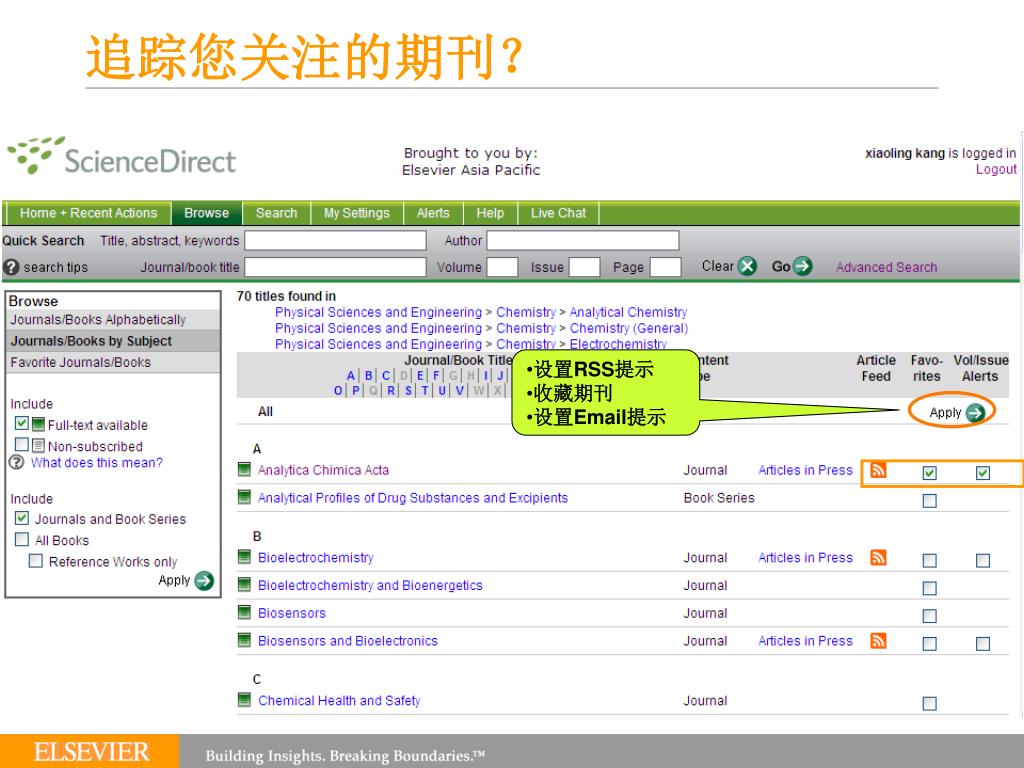Check Vol/Issue Alerts for Biosensors and Bioelectronics

pos(982,644)
